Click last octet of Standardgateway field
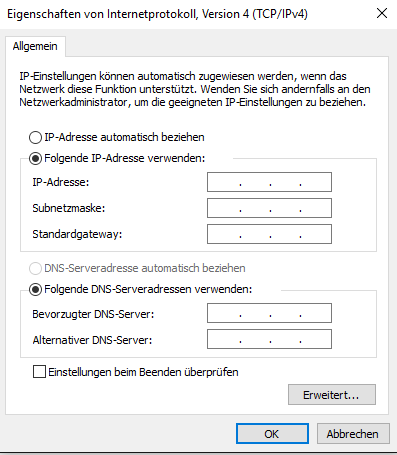Viewport: 397px width, 455px height. pos(315,234)
